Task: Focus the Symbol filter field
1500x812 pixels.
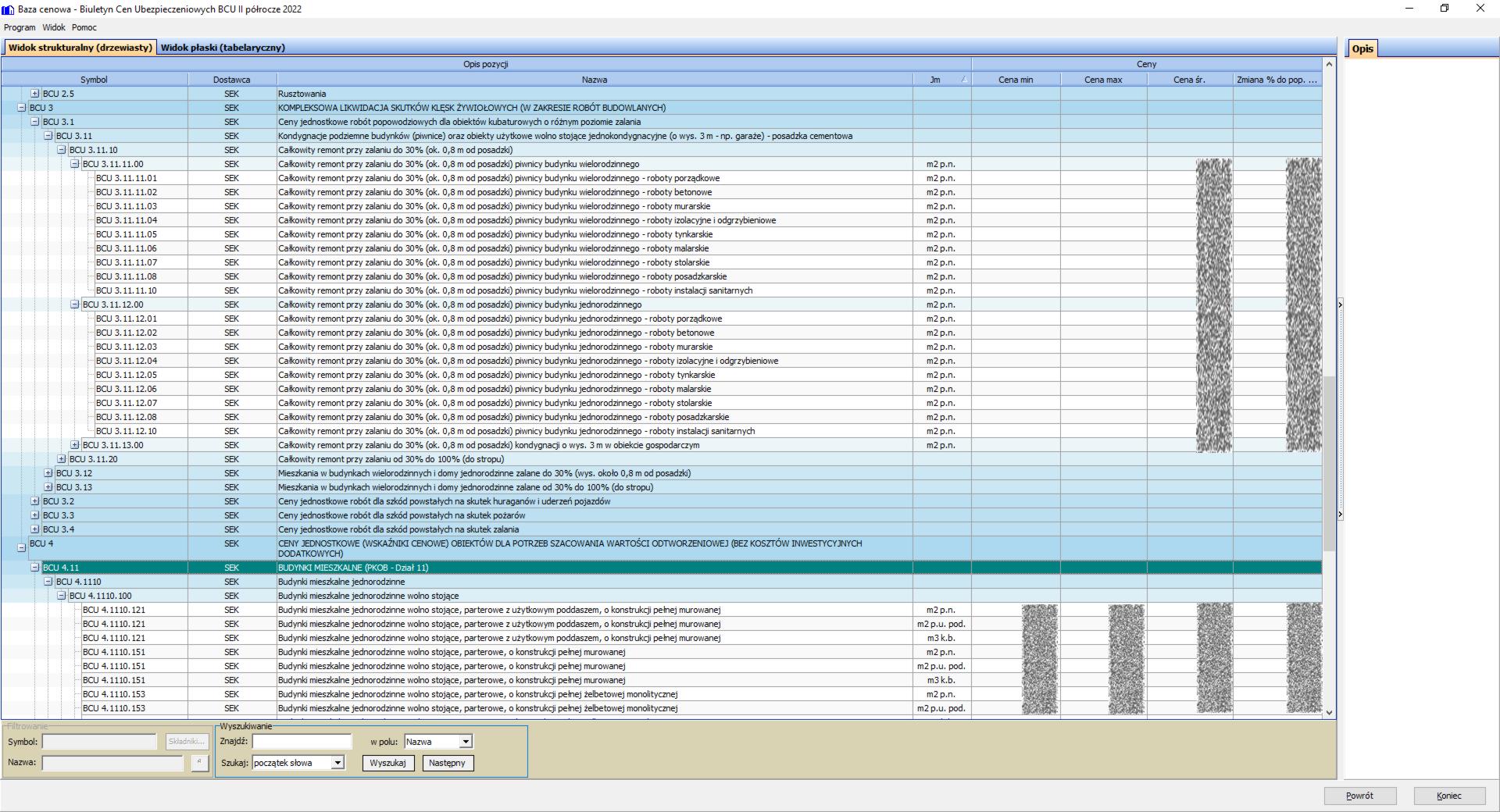Action: tap(99, 742)
